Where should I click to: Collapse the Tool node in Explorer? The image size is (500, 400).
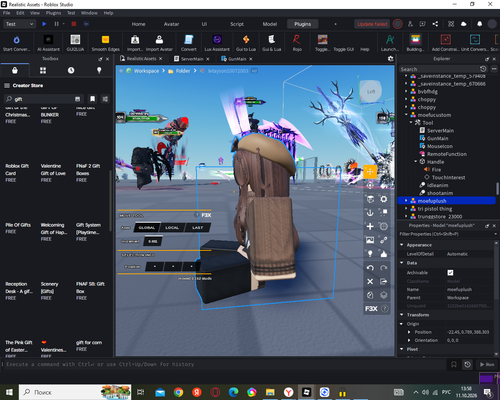pyautogui.click(x=411, y=123)
